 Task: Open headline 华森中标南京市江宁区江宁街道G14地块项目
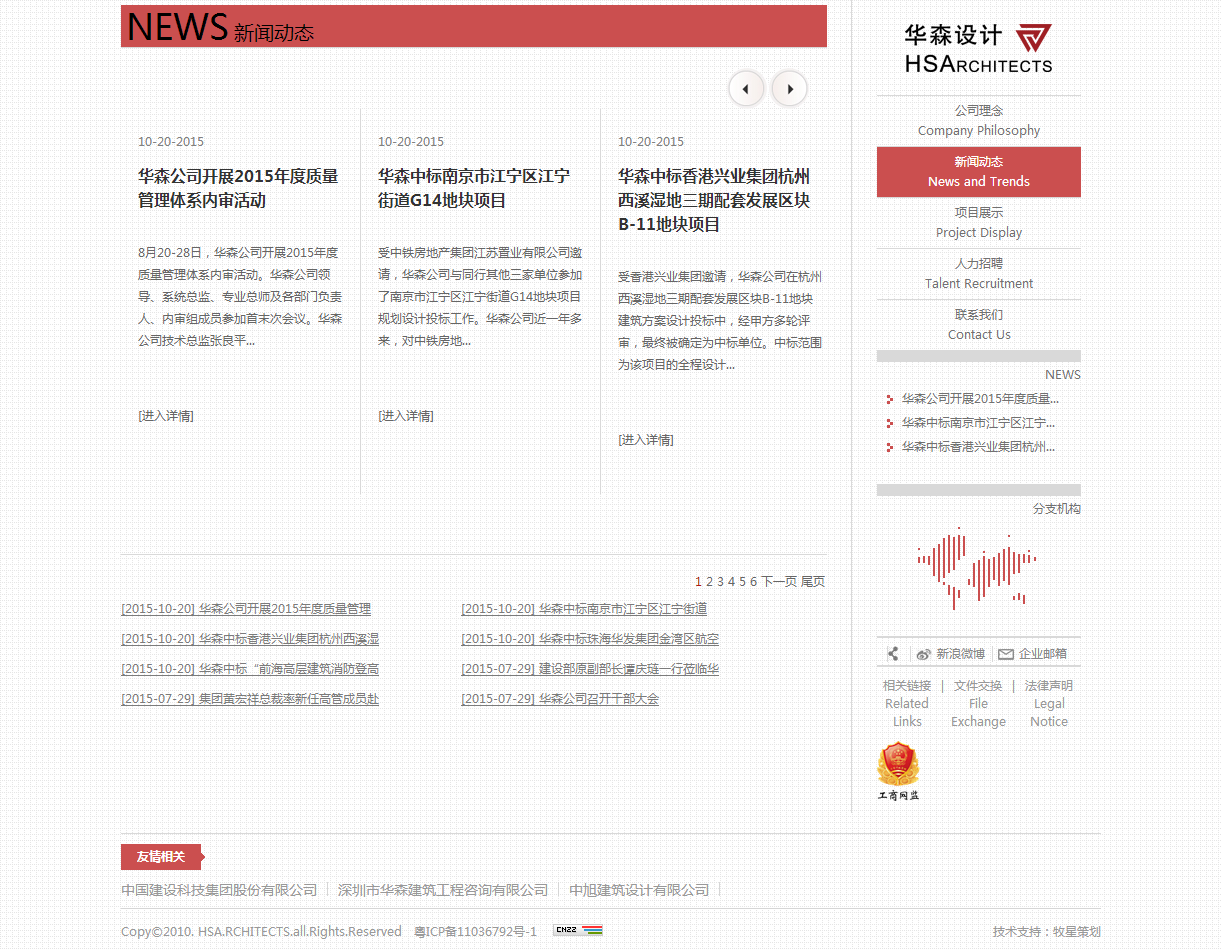pyautogui.click(x=474, y=188)
